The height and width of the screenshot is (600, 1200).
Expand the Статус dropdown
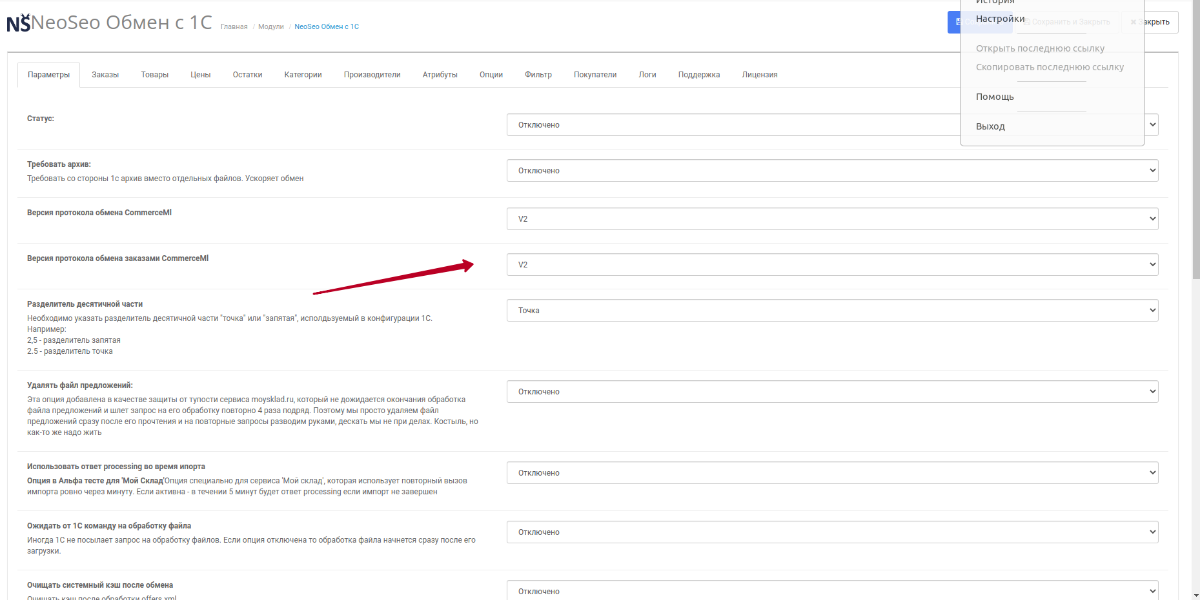833,125
